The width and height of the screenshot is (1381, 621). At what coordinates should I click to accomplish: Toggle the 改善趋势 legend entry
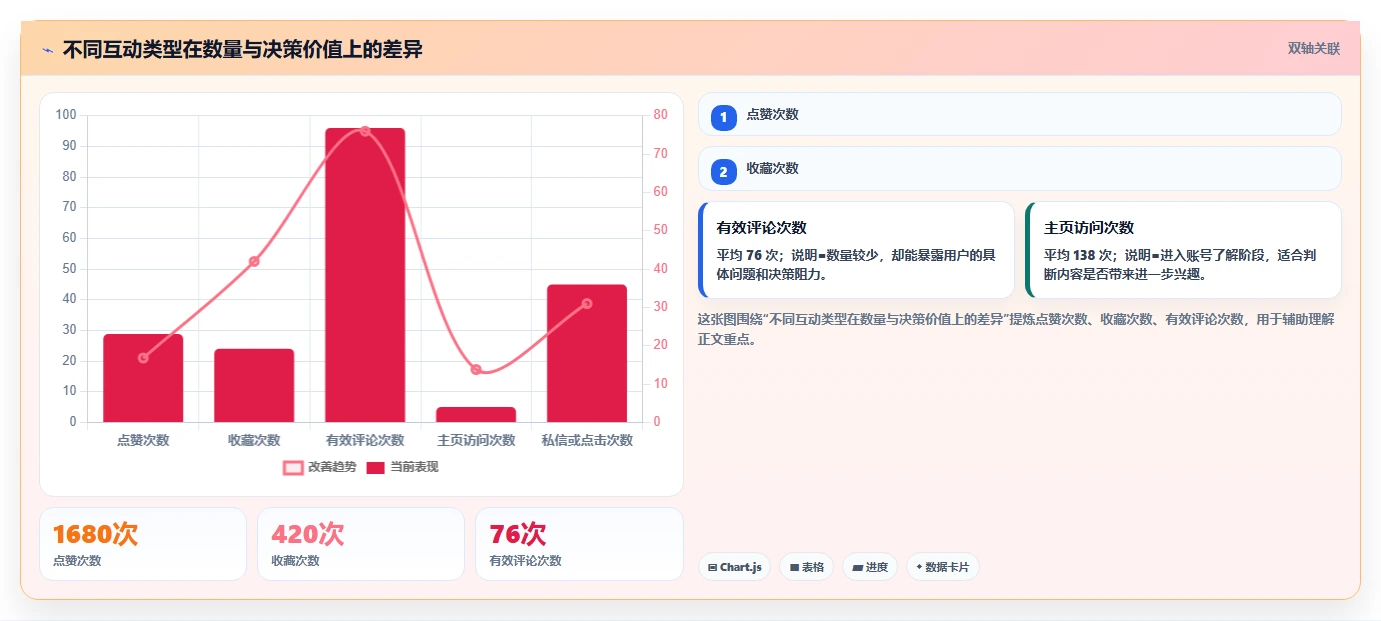(x=320, y=467)
